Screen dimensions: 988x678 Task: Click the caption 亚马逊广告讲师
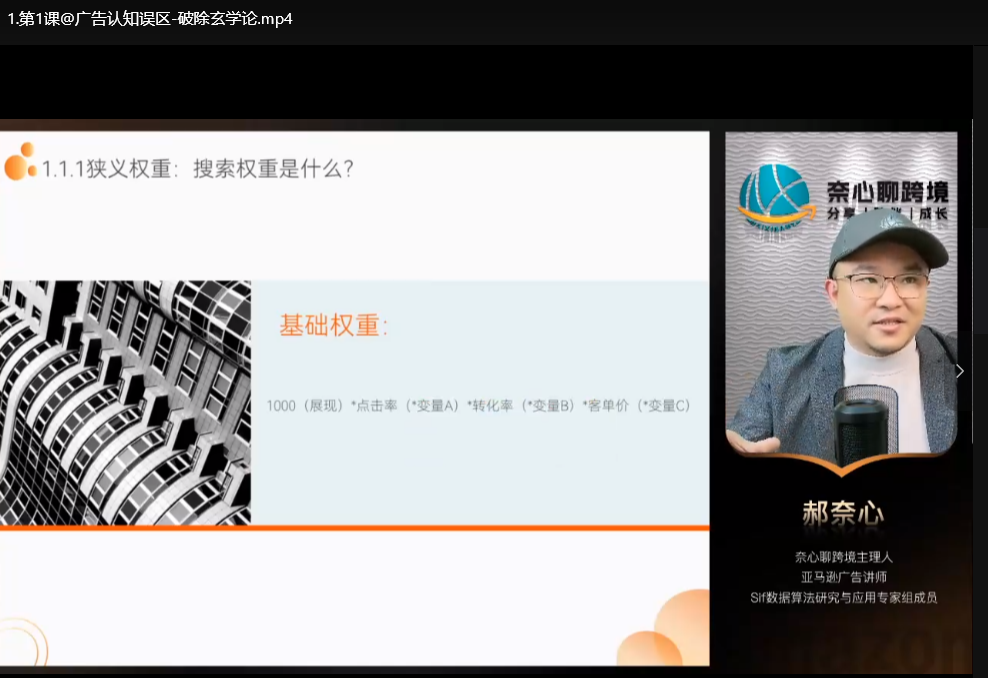pos(843,577)
